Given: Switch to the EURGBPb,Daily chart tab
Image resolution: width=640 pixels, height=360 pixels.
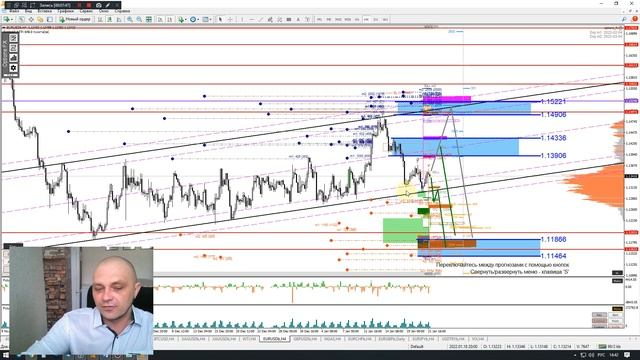Looking at the screenshot, I should (391, 339).
